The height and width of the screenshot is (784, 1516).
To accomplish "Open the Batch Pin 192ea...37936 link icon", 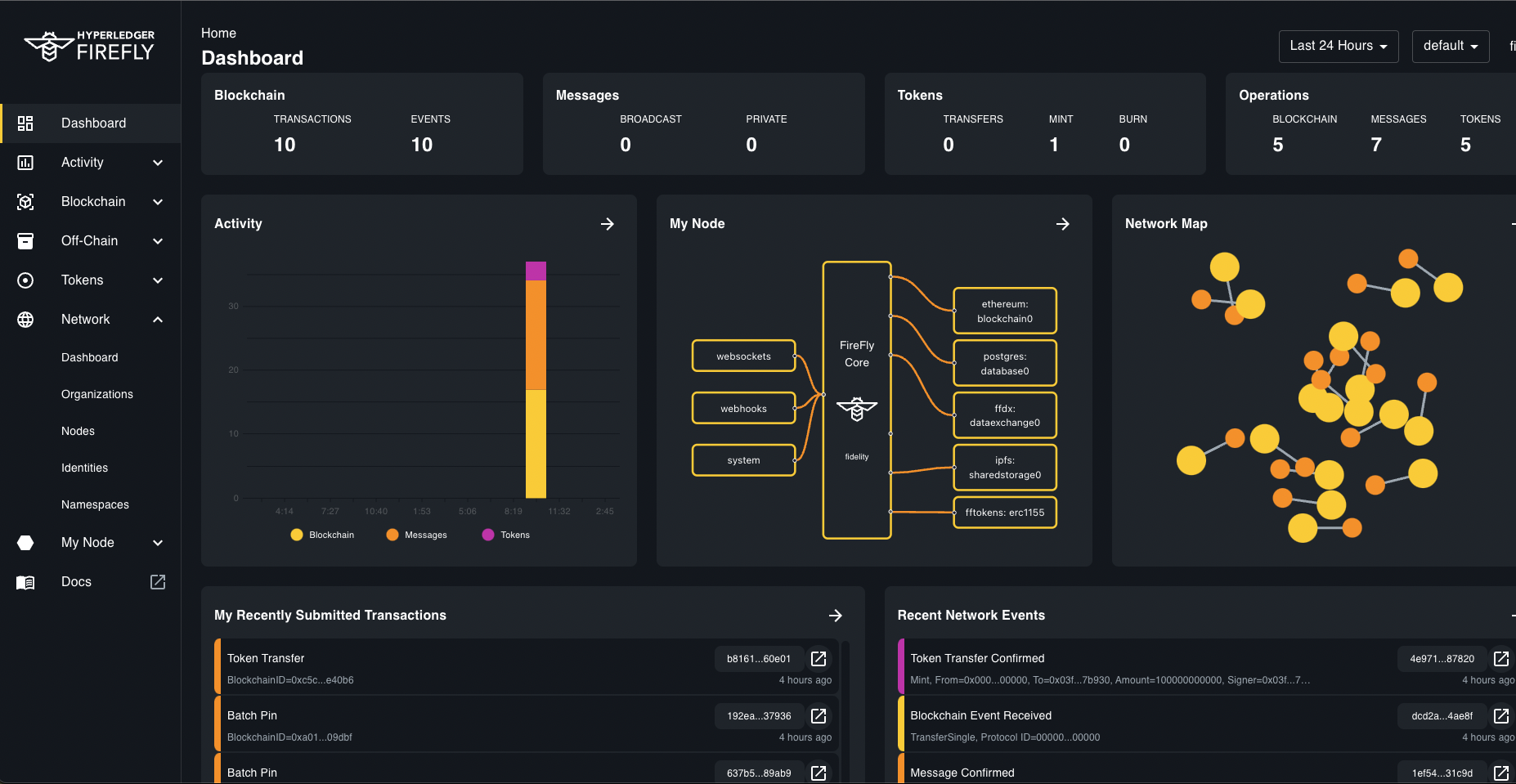I will (x=819, y=716).
